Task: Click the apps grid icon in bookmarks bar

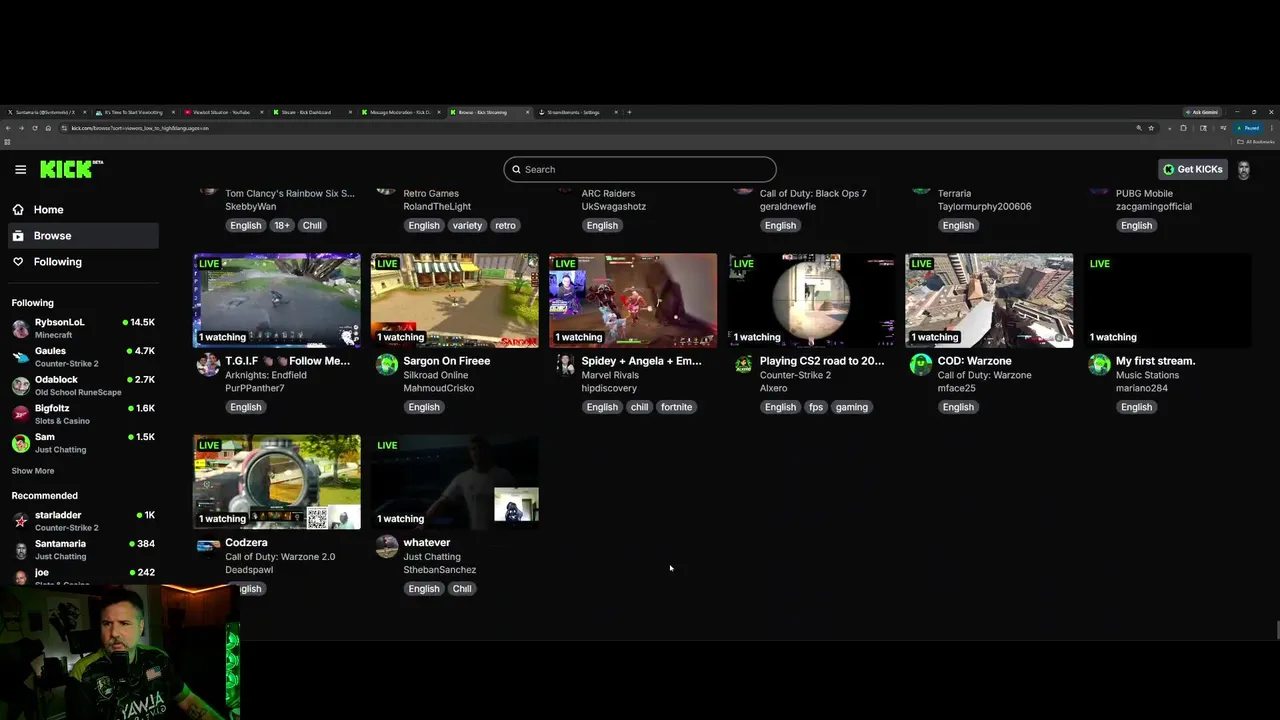Action: pos(7,141)
